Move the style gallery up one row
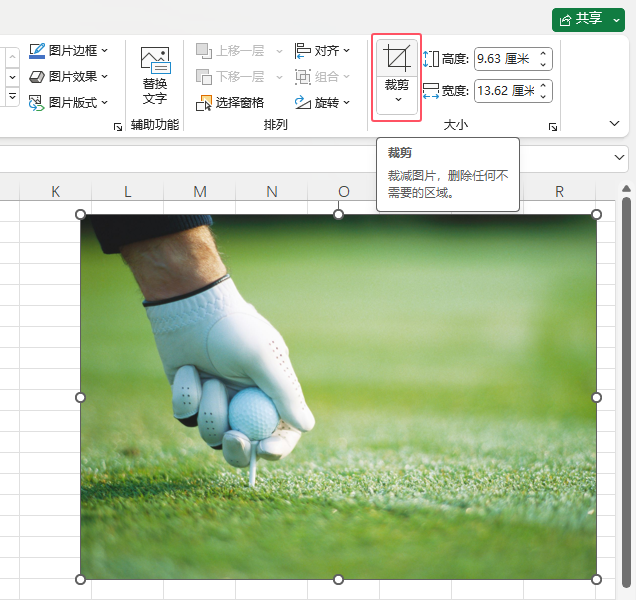This screenshot has height=600, width=636. pyautogui.click(x=12, y=57)
